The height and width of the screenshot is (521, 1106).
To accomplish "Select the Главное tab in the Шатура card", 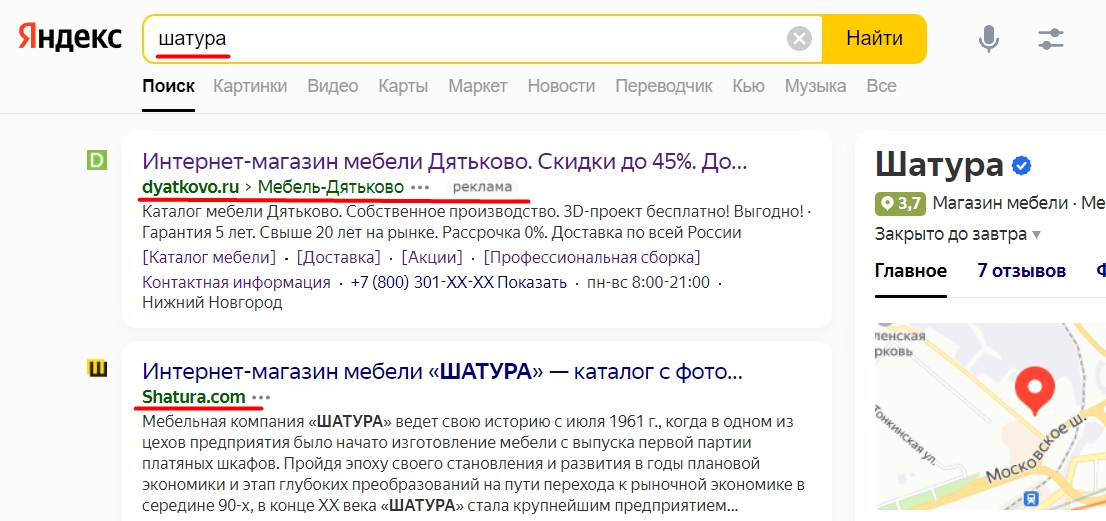I will click(x=911, y=271).
